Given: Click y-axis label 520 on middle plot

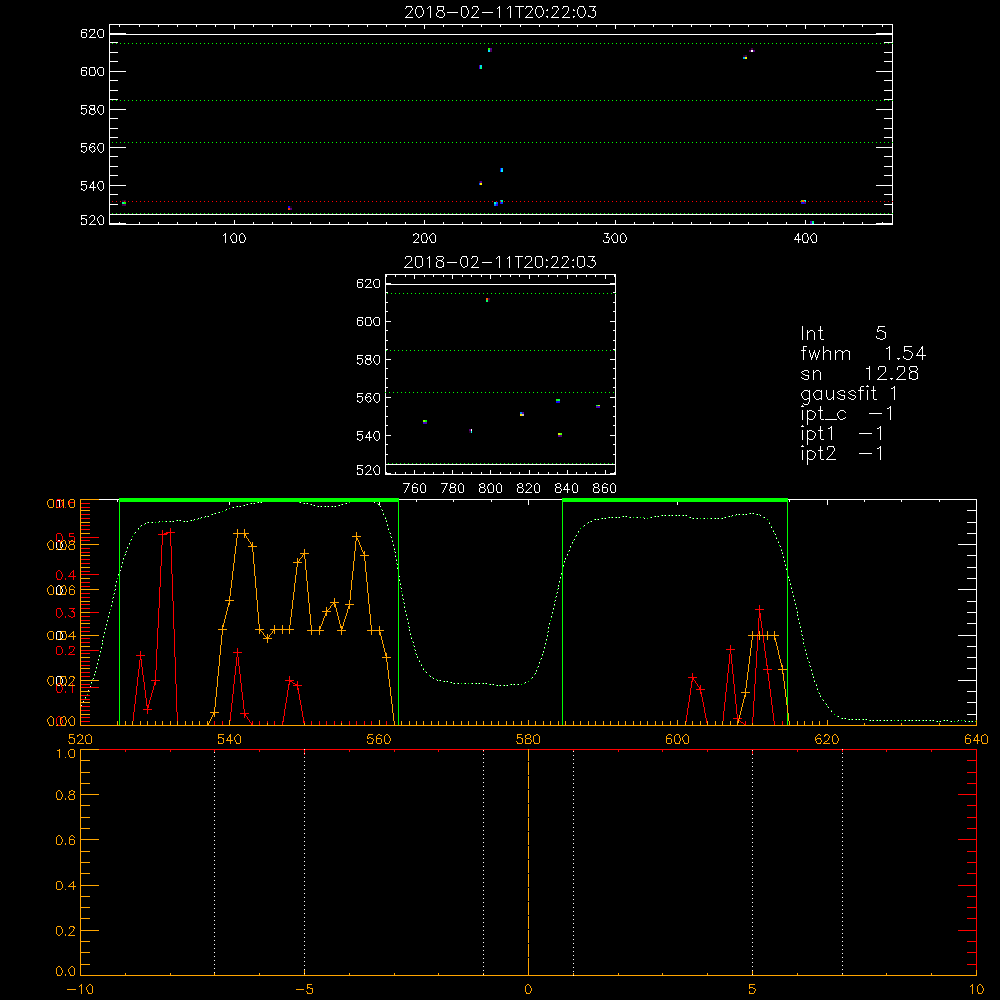Looking at the screenshot, I should pos(368,470).
